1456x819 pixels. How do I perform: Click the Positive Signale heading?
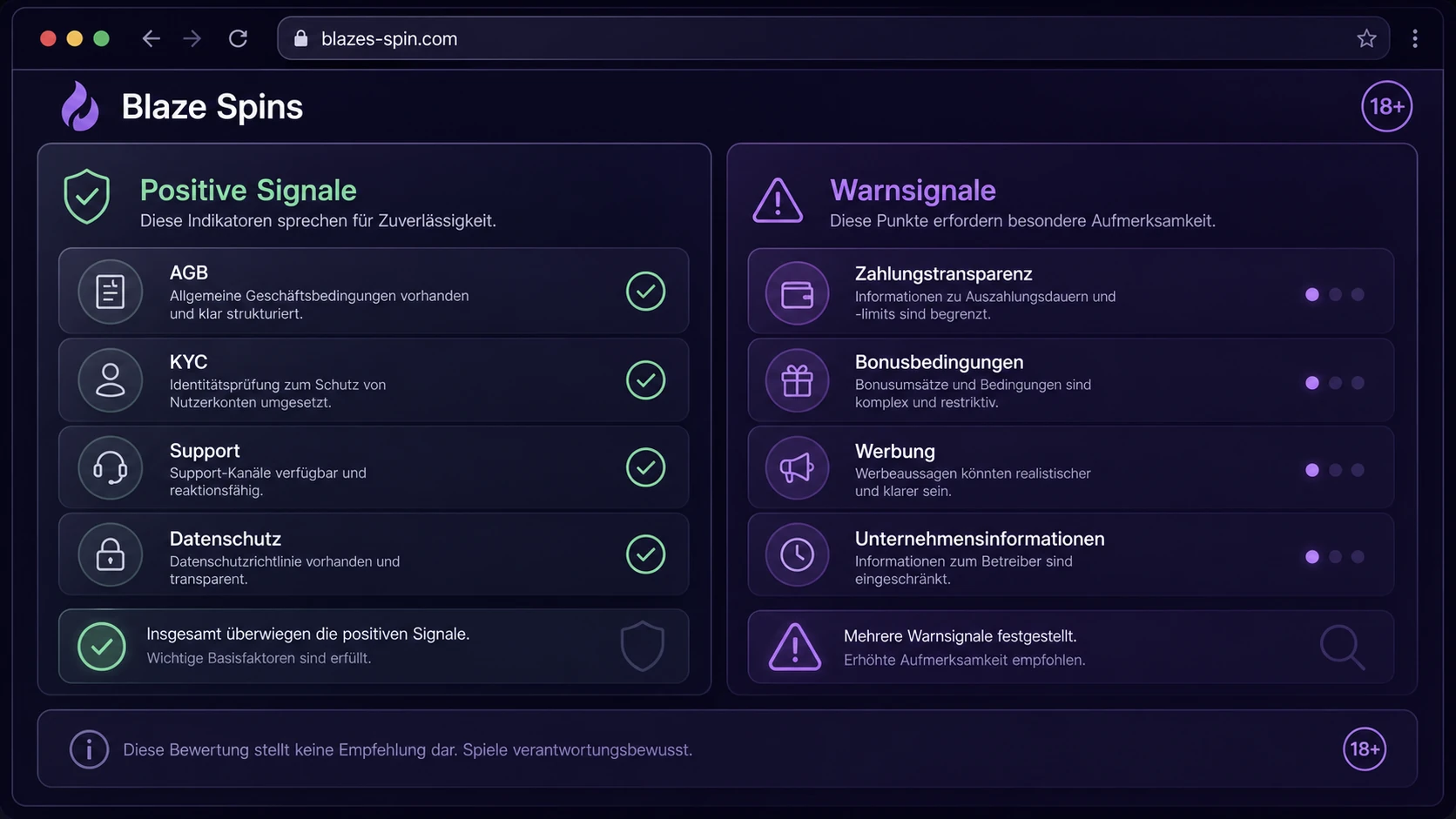click(x=248, y=191)
